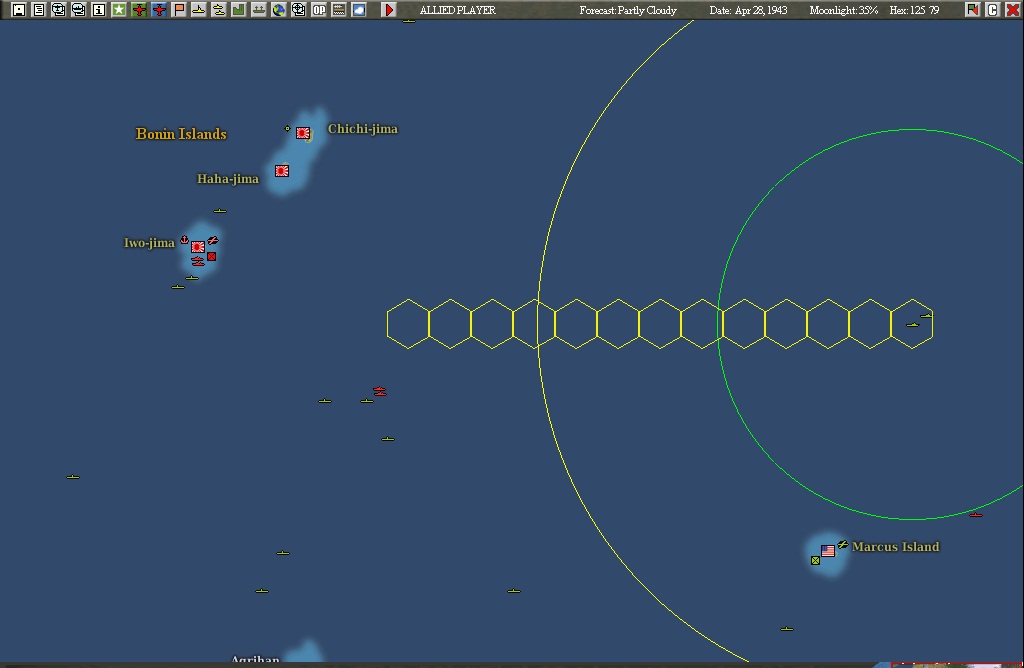Select the red enemy ship in mid-ocean
The image size is (1024, 668).
coord(379,391)
